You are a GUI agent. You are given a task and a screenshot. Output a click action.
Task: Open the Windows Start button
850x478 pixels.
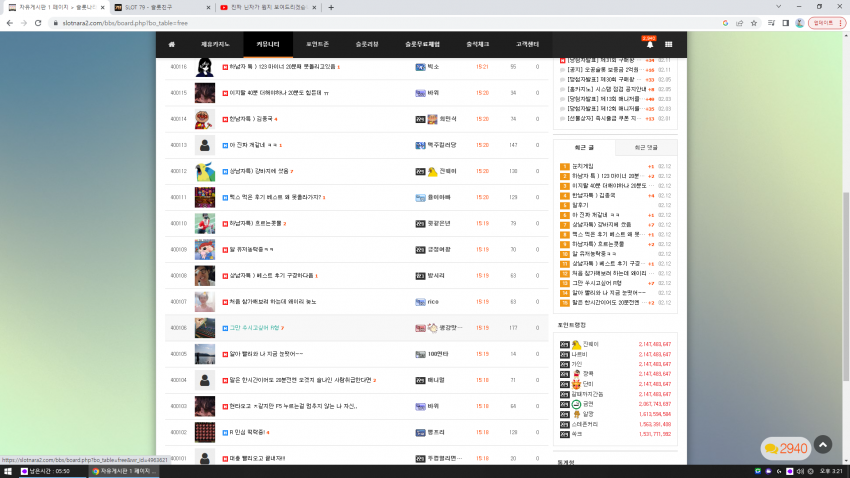coord(8,471)
